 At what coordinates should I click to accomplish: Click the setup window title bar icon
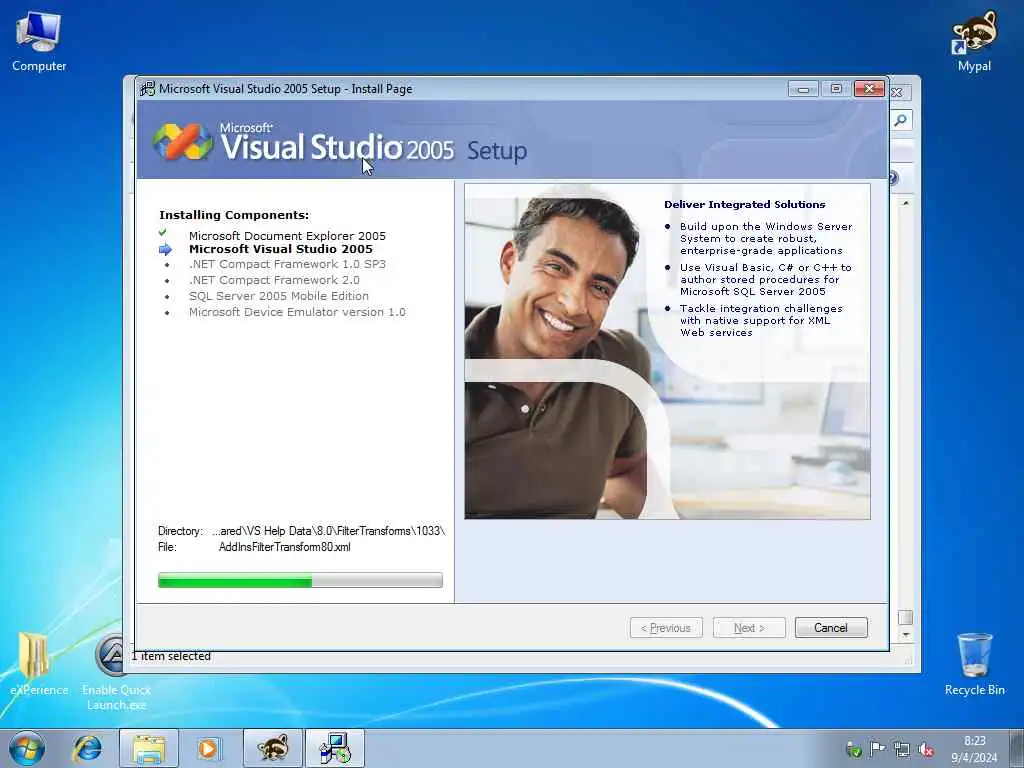[x=148, y=88]
